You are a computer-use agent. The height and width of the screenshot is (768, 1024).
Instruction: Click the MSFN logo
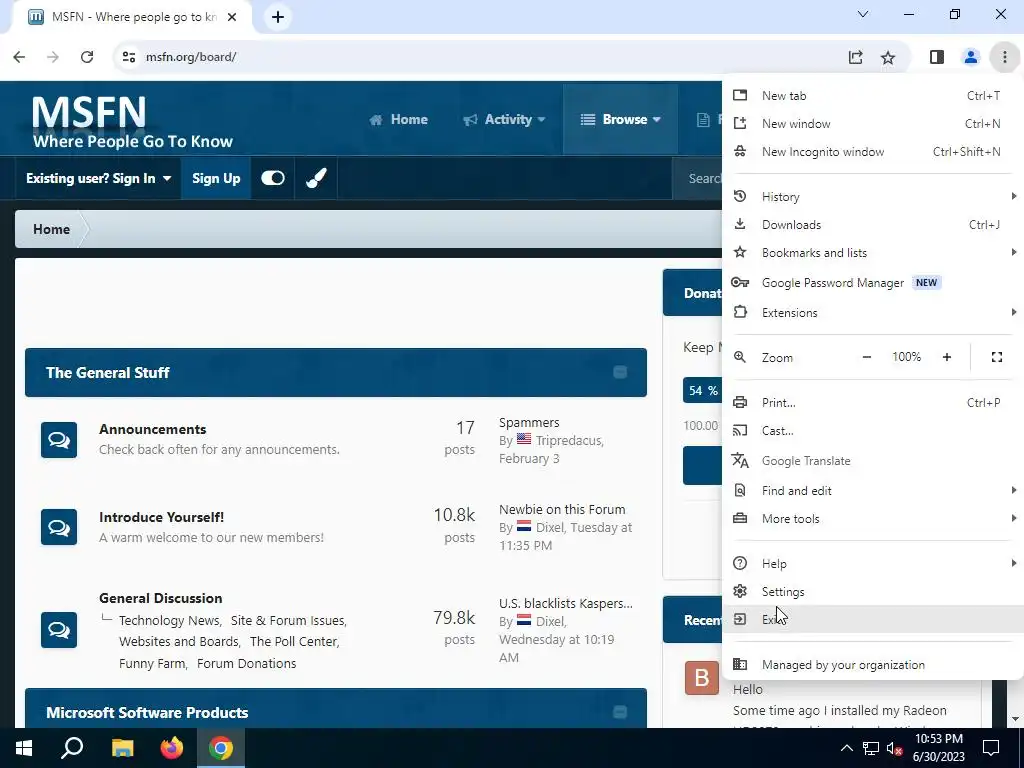[x=133, y=121]
